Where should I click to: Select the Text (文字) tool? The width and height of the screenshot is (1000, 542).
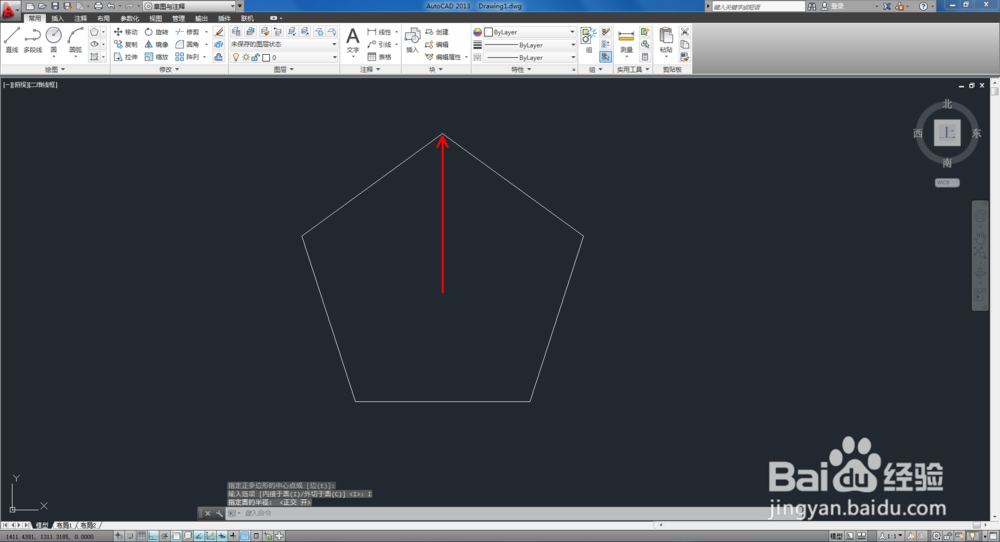353,41
